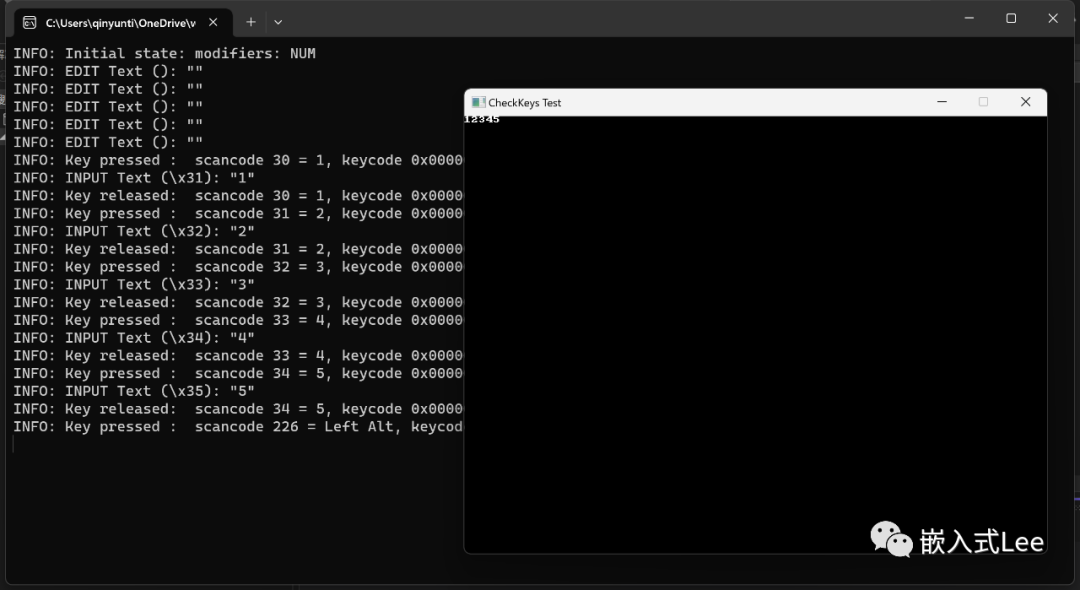Click the 'Key pressed : scancode 30' line
1080x590 pixels.
[x=238, y=160]
